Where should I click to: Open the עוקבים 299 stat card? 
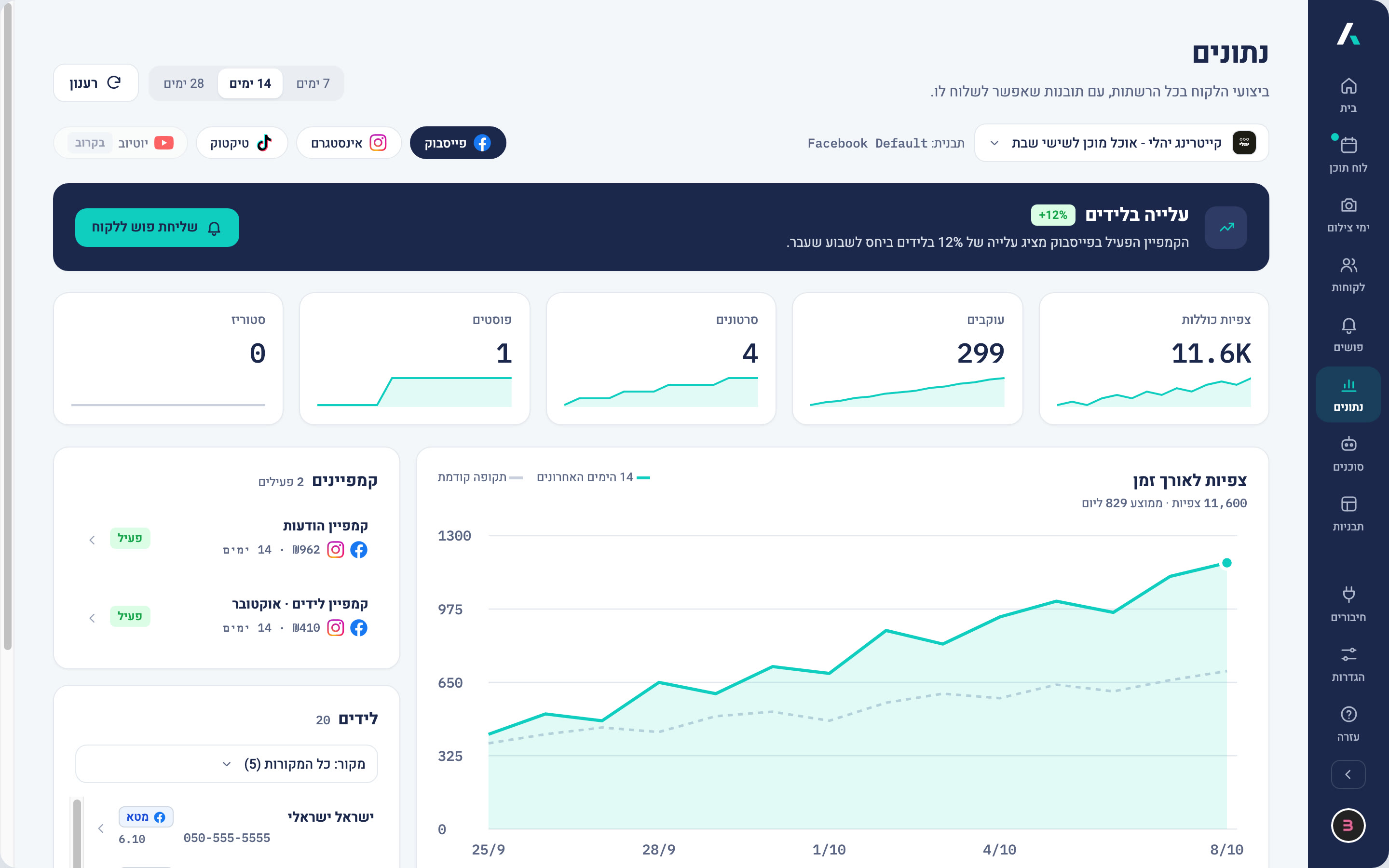[907, 359]
